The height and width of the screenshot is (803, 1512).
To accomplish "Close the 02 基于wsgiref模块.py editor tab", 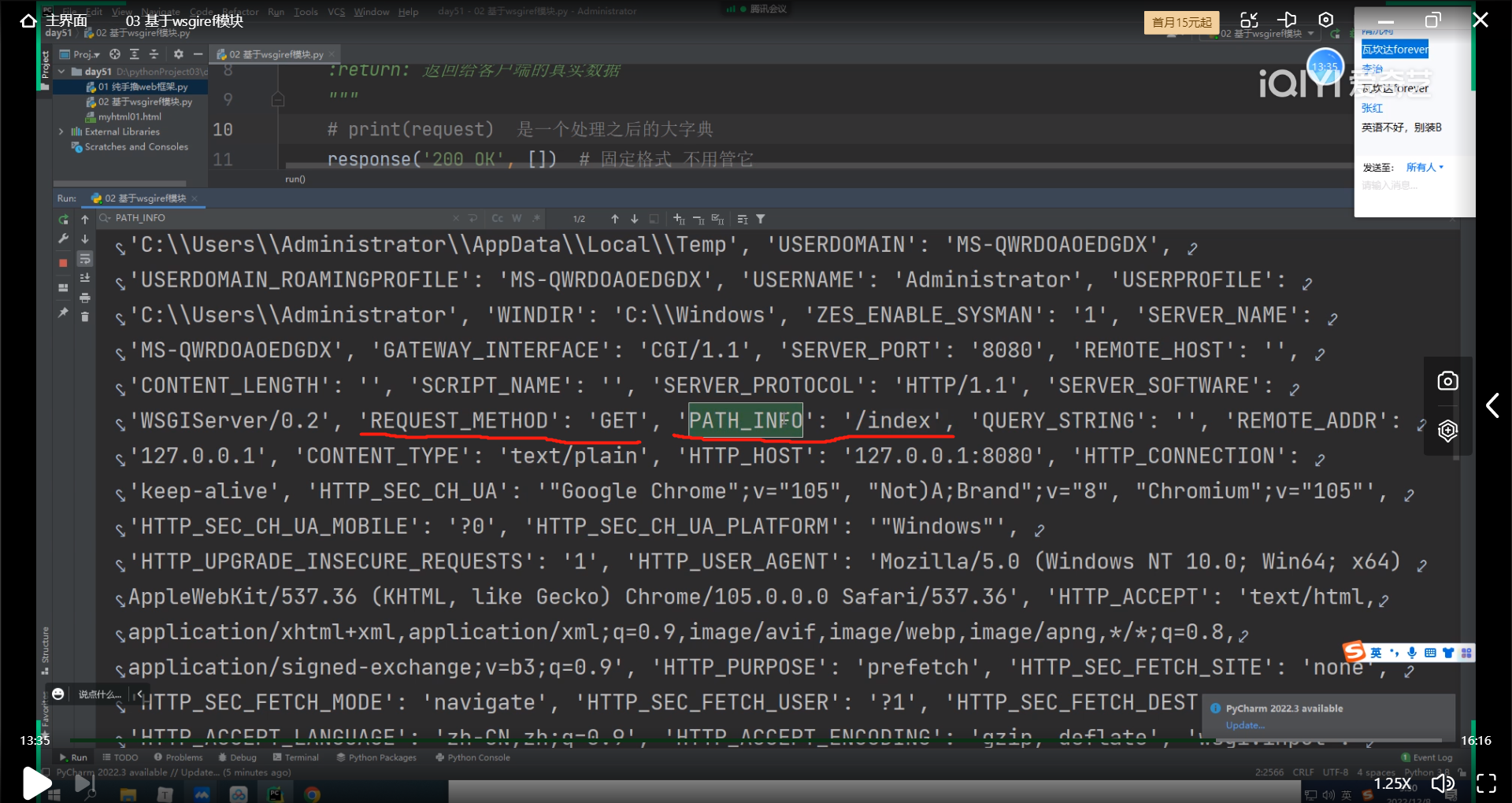I will [332, 54].
